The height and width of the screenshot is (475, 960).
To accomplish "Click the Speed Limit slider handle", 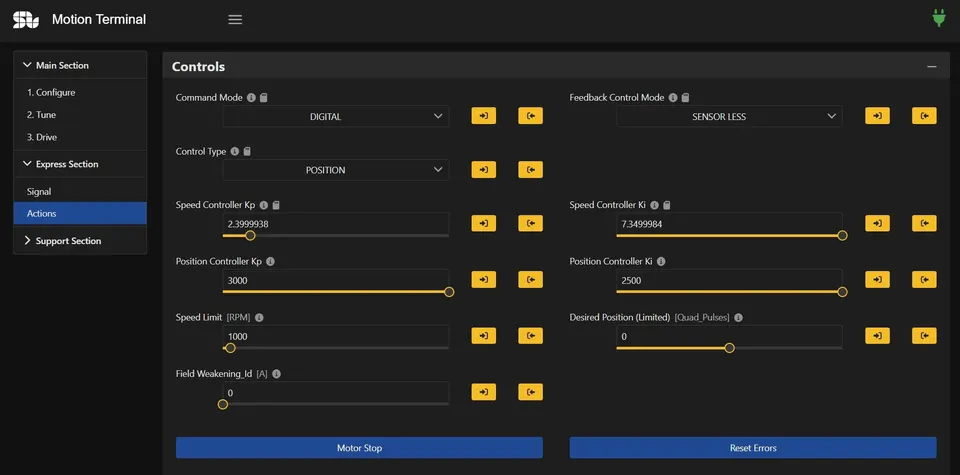I will pos(230,348).
